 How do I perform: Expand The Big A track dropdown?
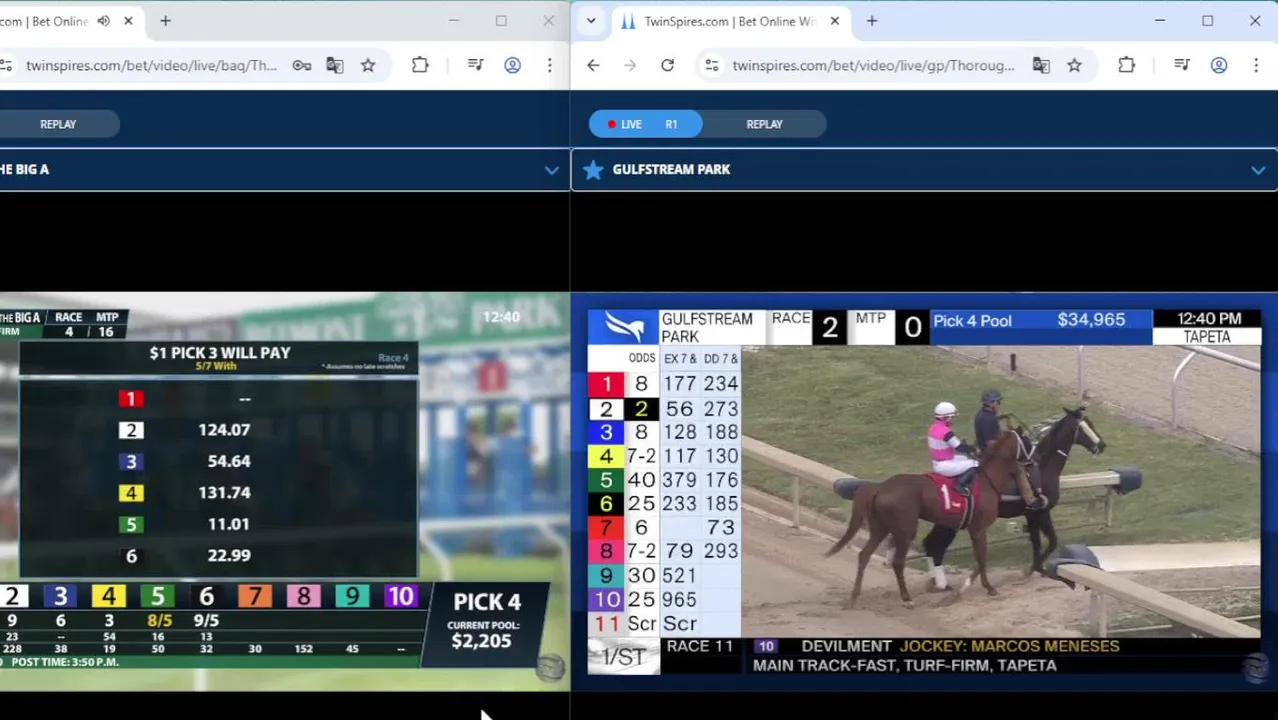pos(551,170)
